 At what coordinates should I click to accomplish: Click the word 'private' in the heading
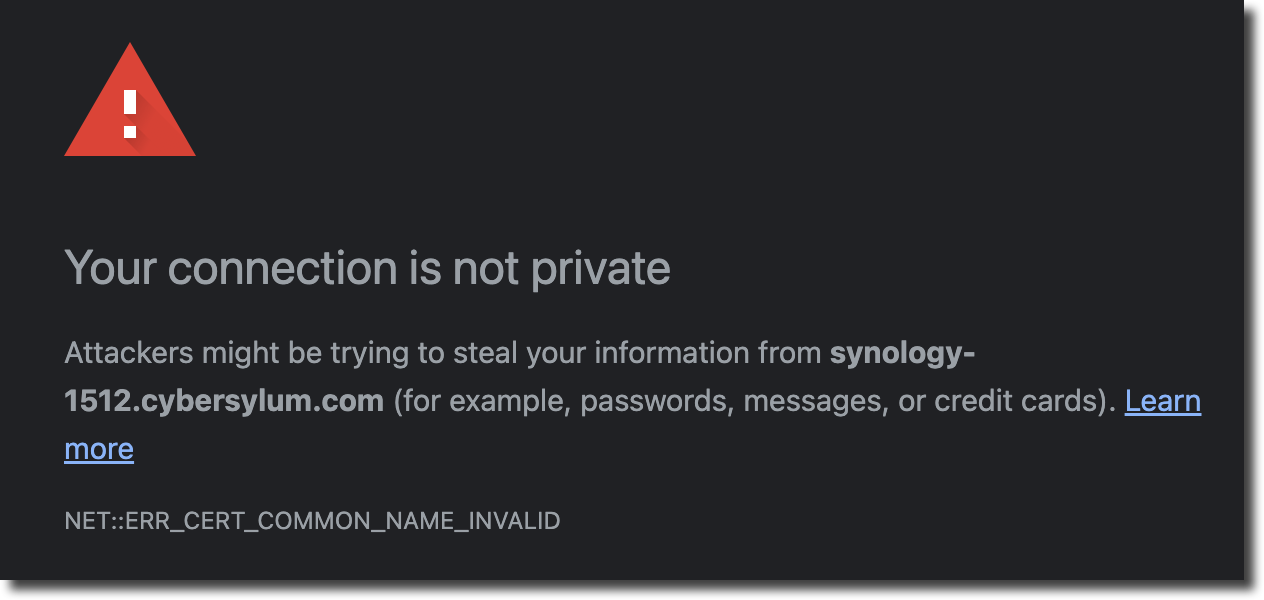pos(600,269)
